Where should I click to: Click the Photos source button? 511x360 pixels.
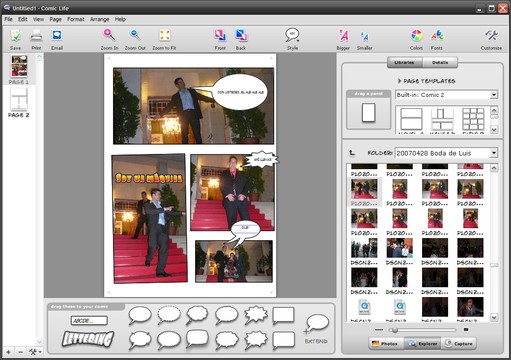pyautogui.click(x=386, y=343)
